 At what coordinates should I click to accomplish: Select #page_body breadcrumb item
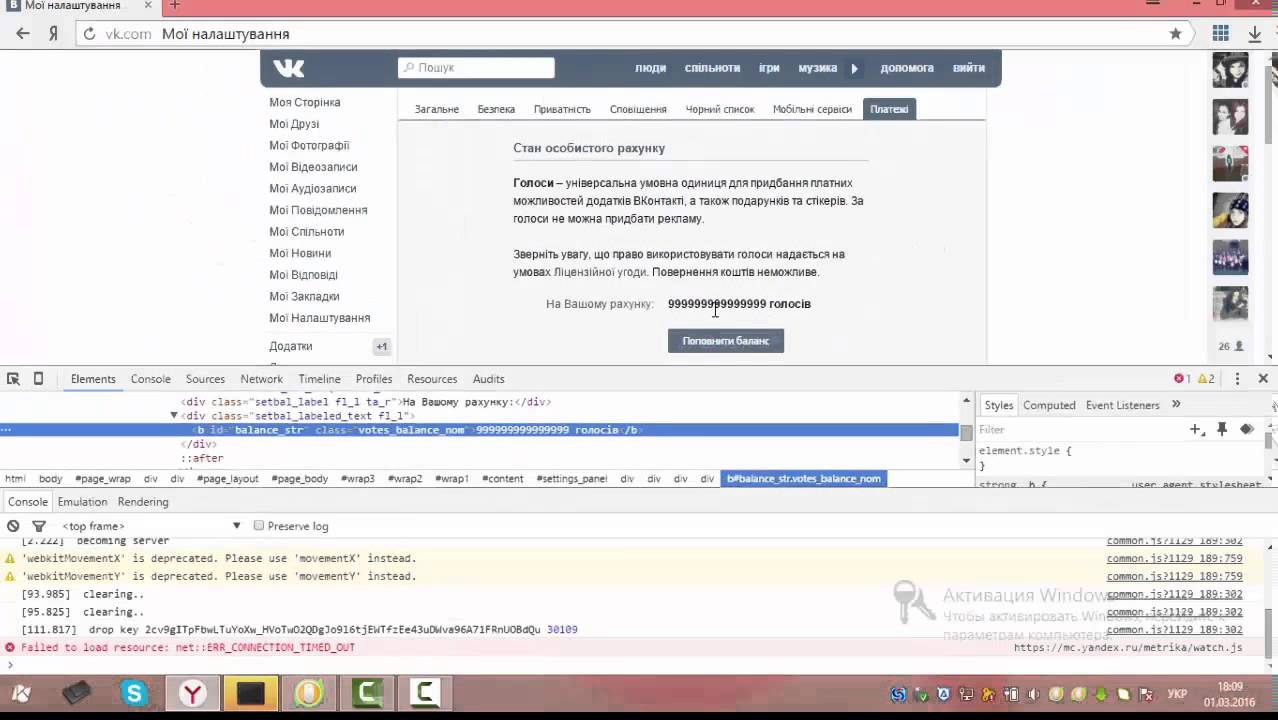click(300, 478)
